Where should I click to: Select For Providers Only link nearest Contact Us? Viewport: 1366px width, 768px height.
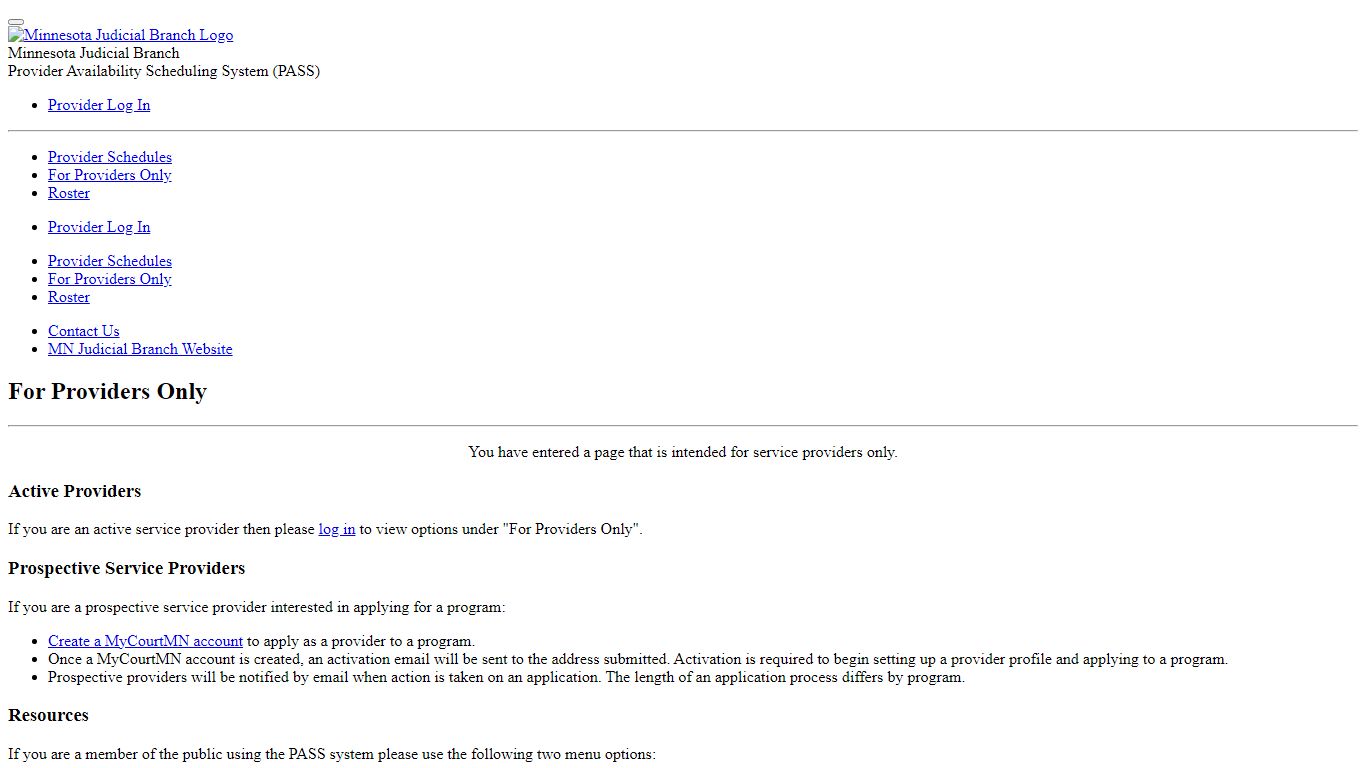point(110,279)
